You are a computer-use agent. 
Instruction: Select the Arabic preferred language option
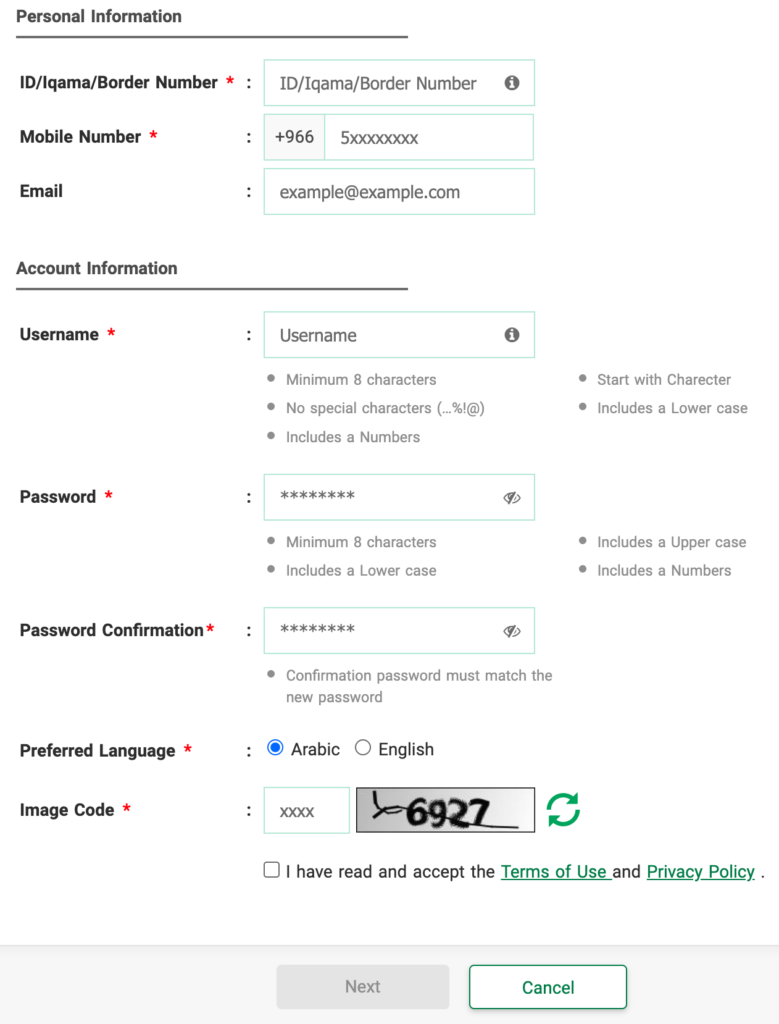pos(274,747)
